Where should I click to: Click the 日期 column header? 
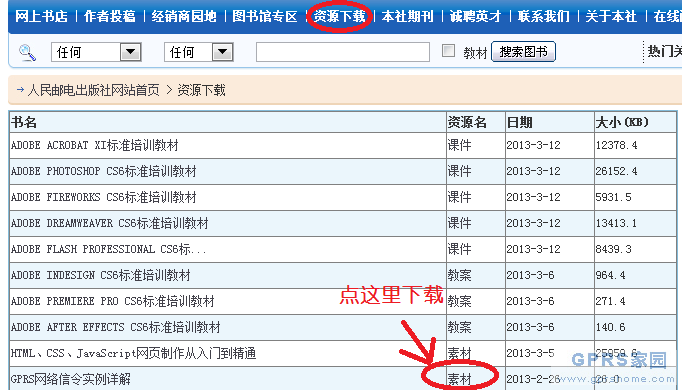point(519,122)
